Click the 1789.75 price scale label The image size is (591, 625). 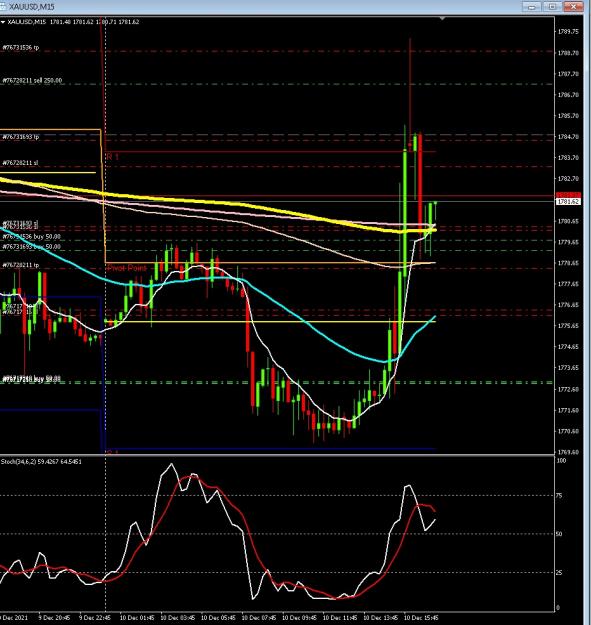[x=568, y=31]
